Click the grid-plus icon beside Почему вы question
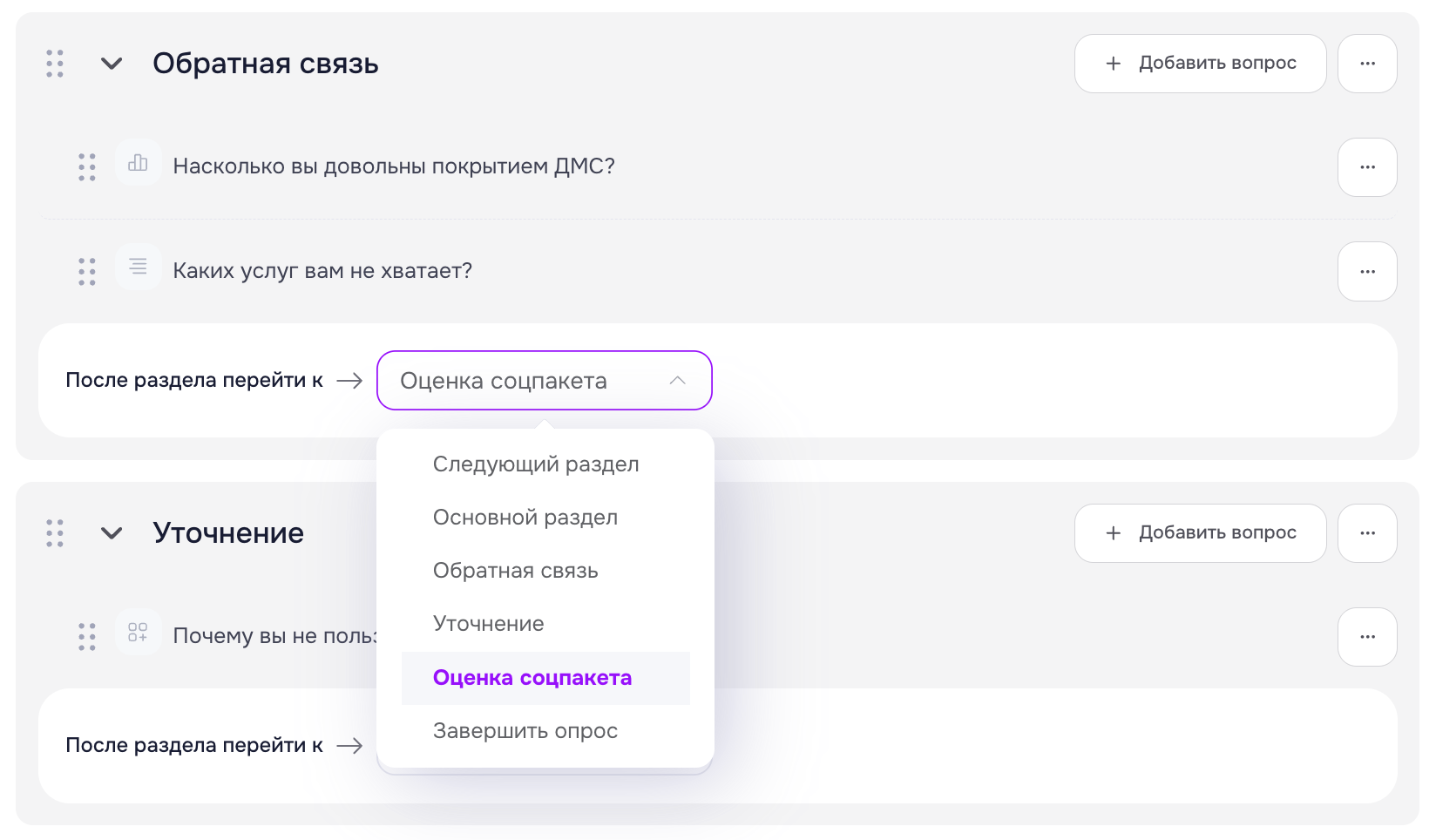The height and width of the screenshot is (840, 1436). (138, 632)
